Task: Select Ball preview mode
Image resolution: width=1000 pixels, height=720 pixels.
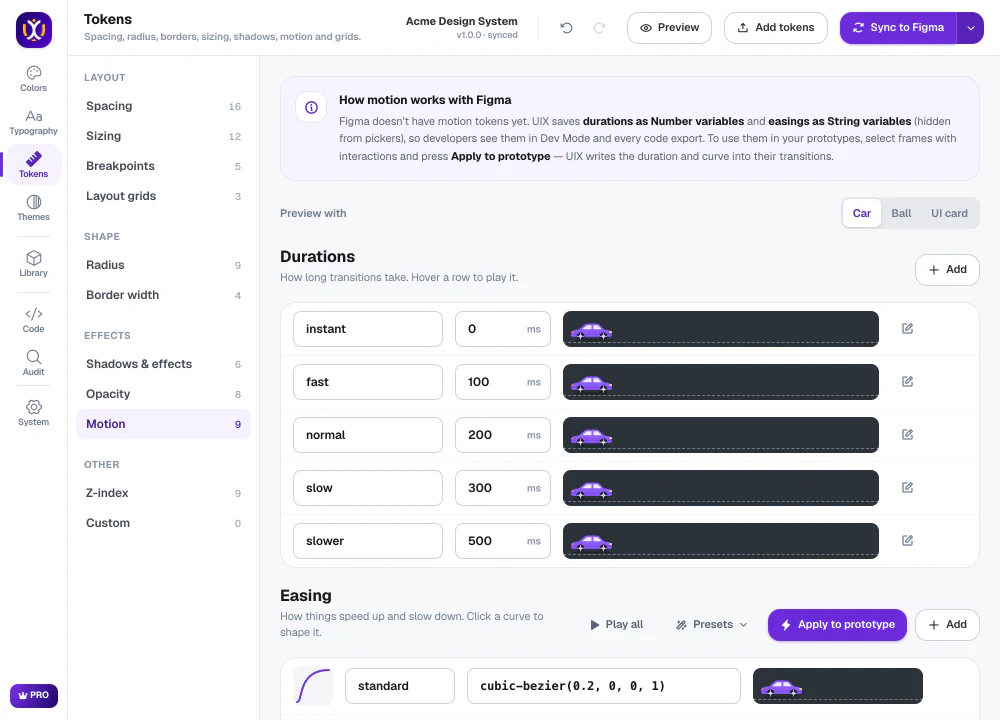Action: [901, 213]
